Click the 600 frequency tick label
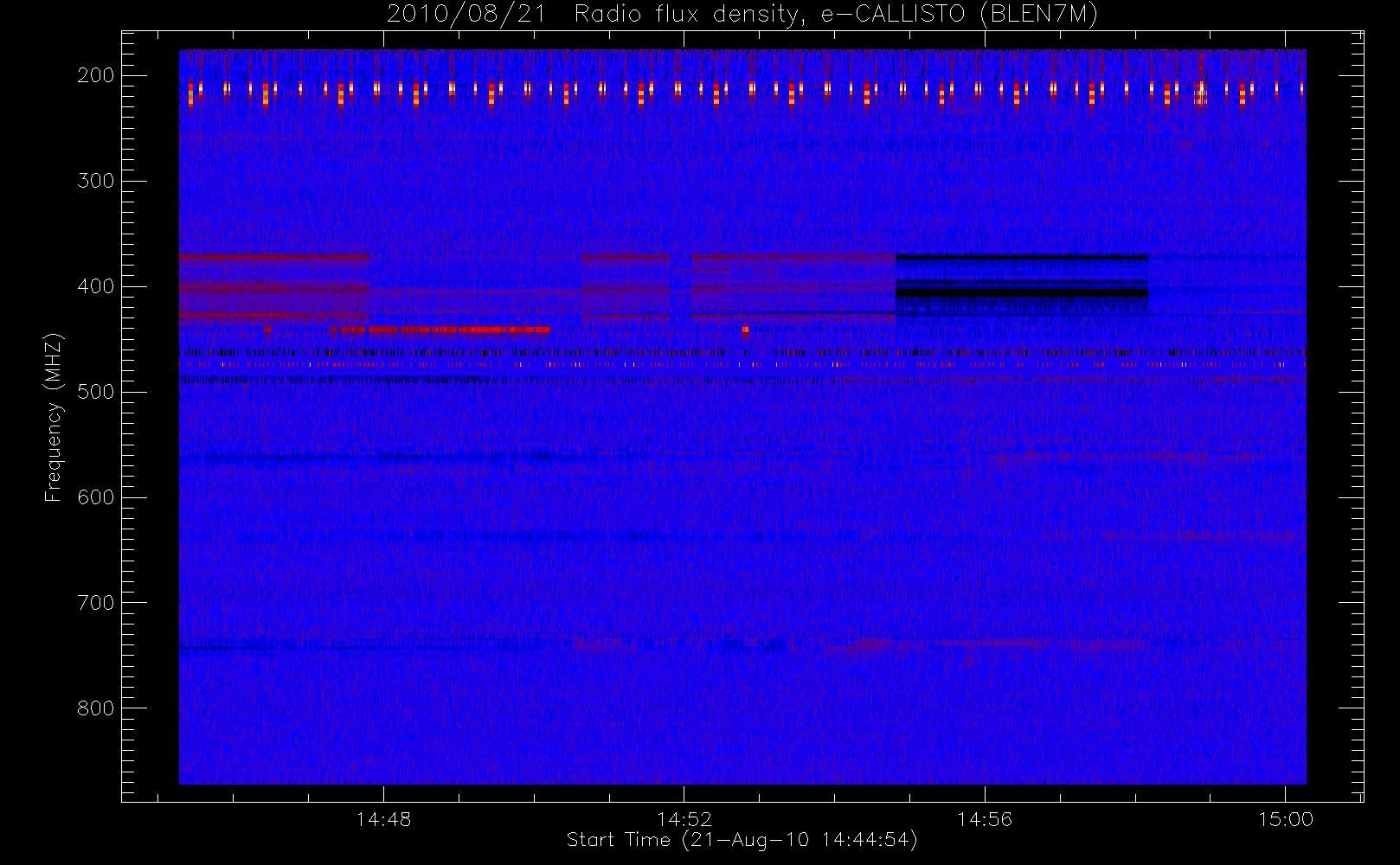Viewport: 1400px width, 865px height. [x=96, y=497]
